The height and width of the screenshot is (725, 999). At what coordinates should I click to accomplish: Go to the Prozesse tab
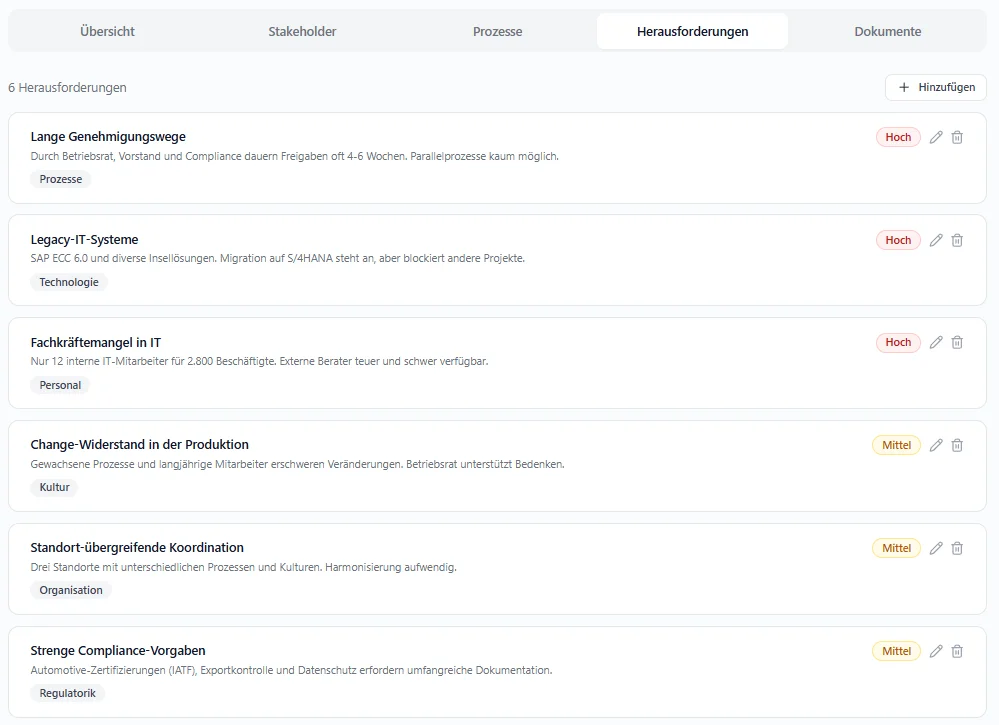click(497, 31)
